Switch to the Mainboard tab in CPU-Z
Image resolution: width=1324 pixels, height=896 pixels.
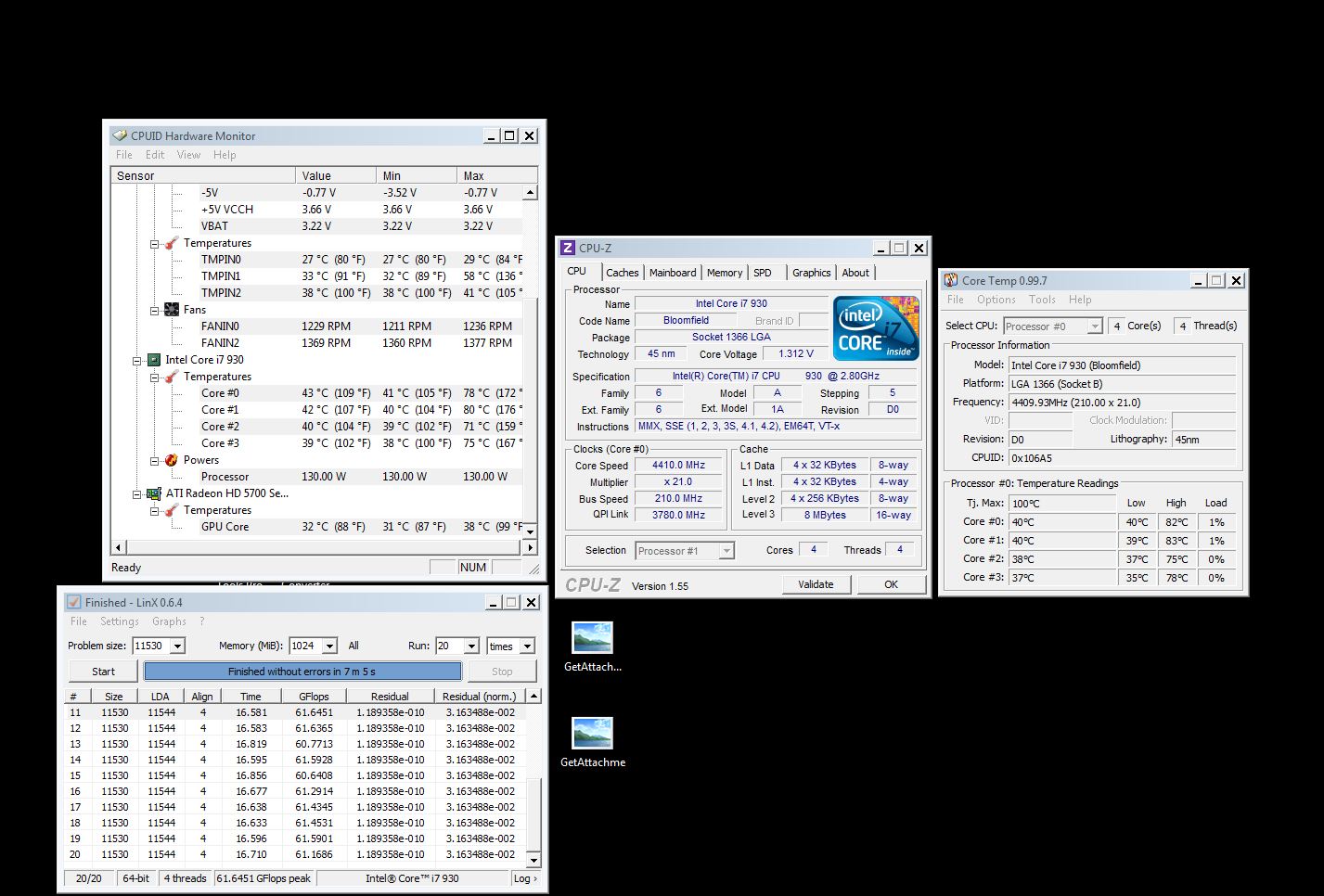tap(673, 273)
